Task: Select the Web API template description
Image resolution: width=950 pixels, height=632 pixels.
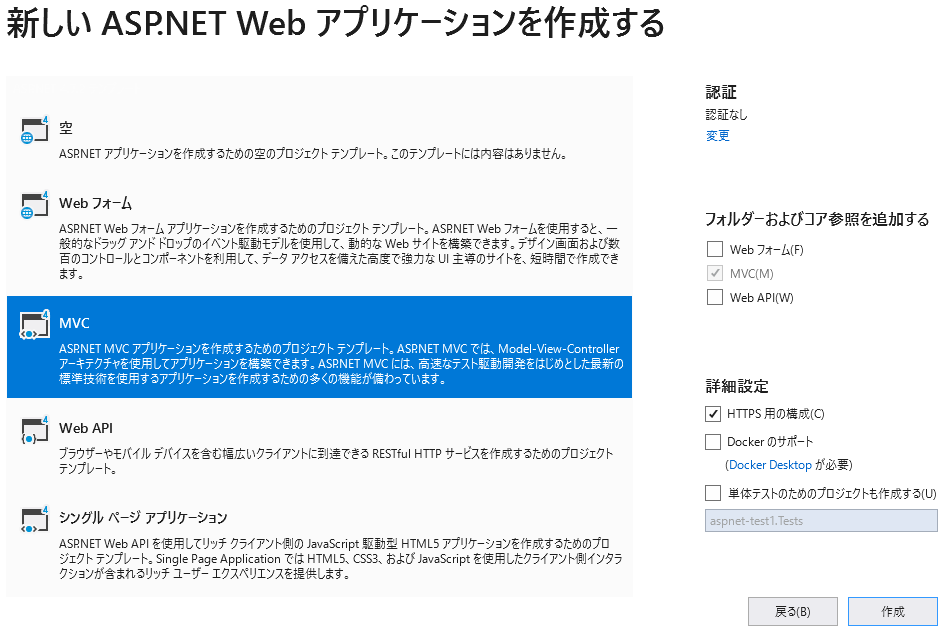Action: click(x=336, y=461)
